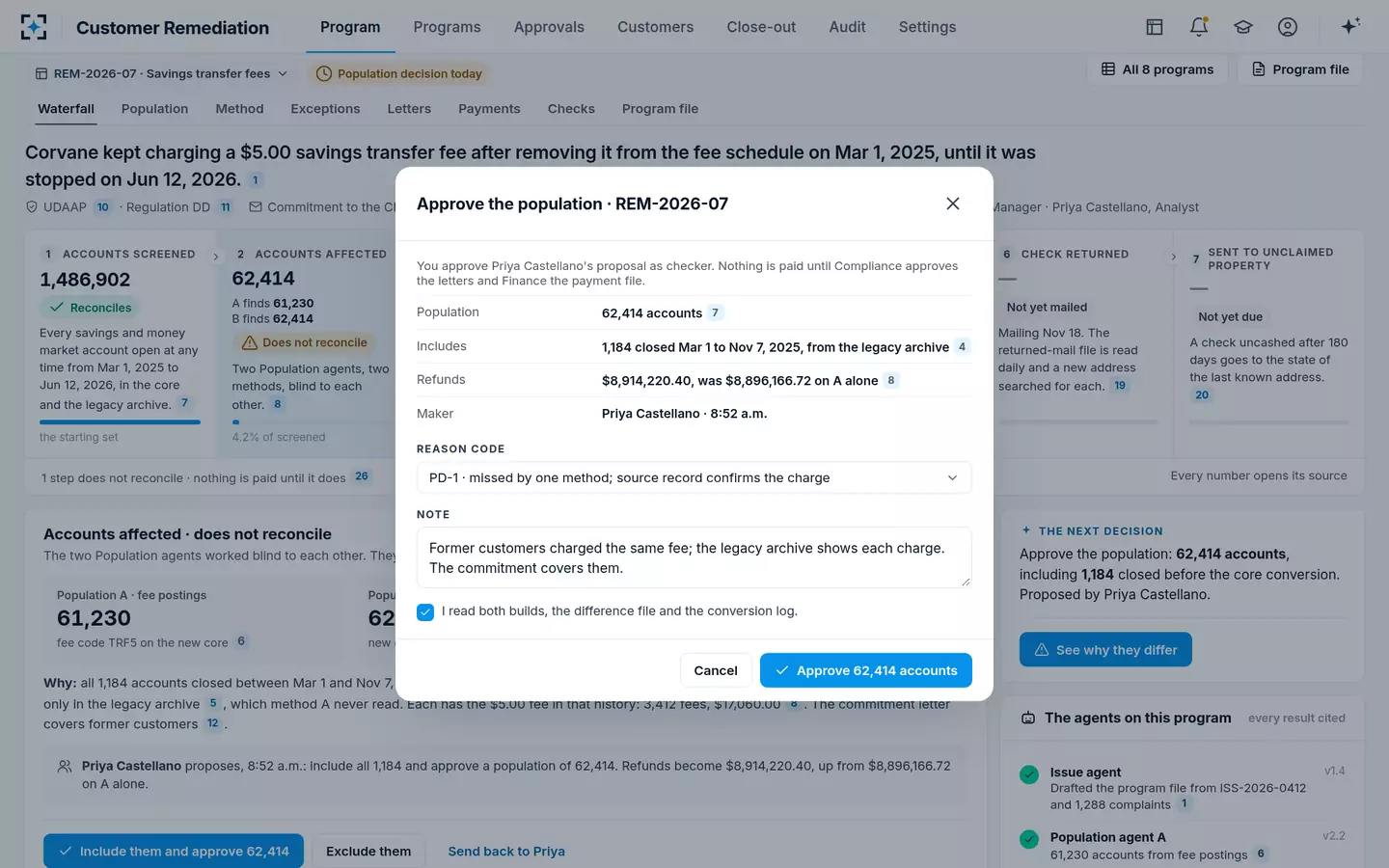Go to the Audit section

(847, 27)
